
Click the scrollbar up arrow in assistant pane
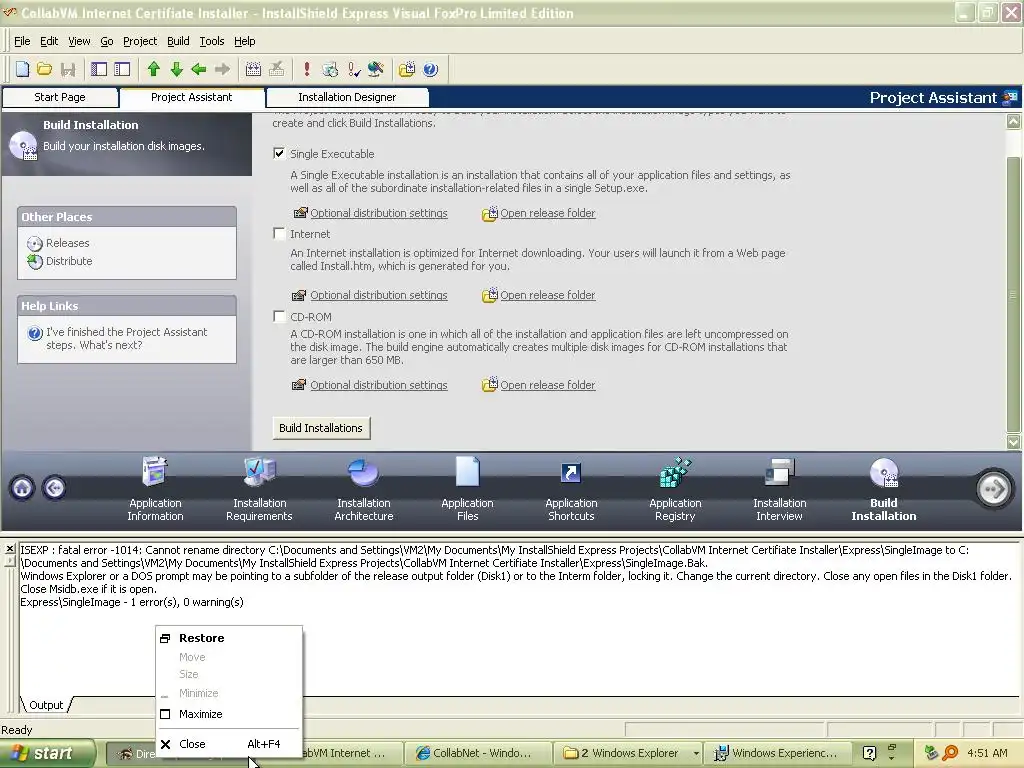(x=1014, y=121)
